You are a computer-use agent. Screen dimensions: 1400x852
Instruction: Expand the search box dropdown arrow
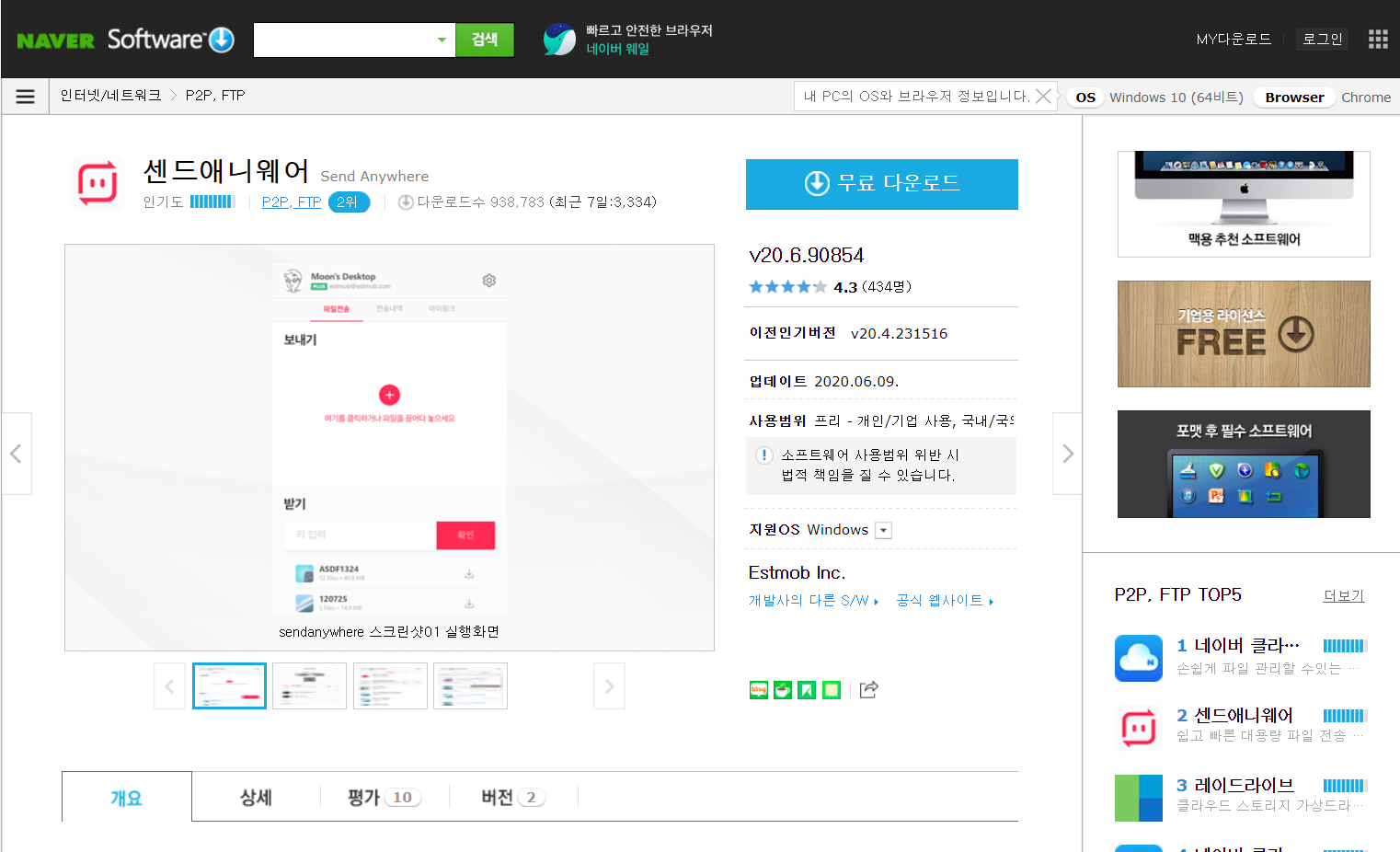pos(442,40)
